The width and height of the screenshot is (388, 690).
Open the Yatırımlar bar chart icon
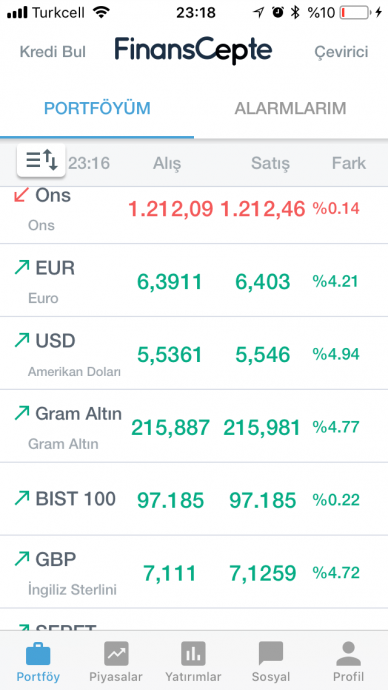coord(193,653)
